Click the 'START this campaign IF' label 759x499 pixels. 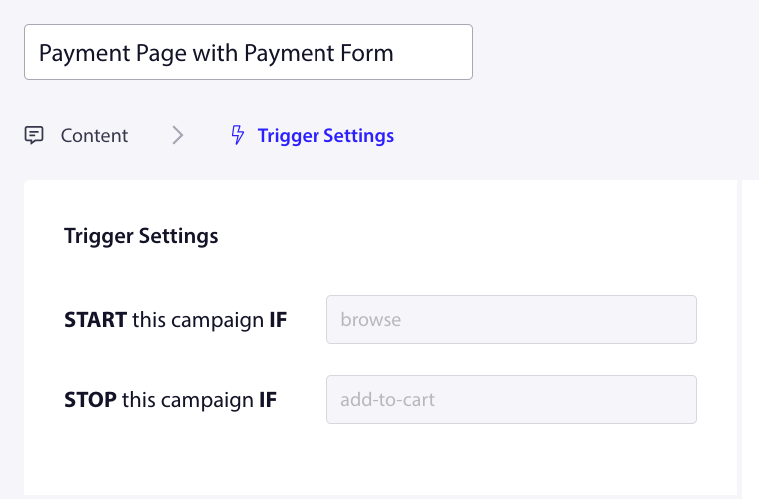click(x=175, y=321)
